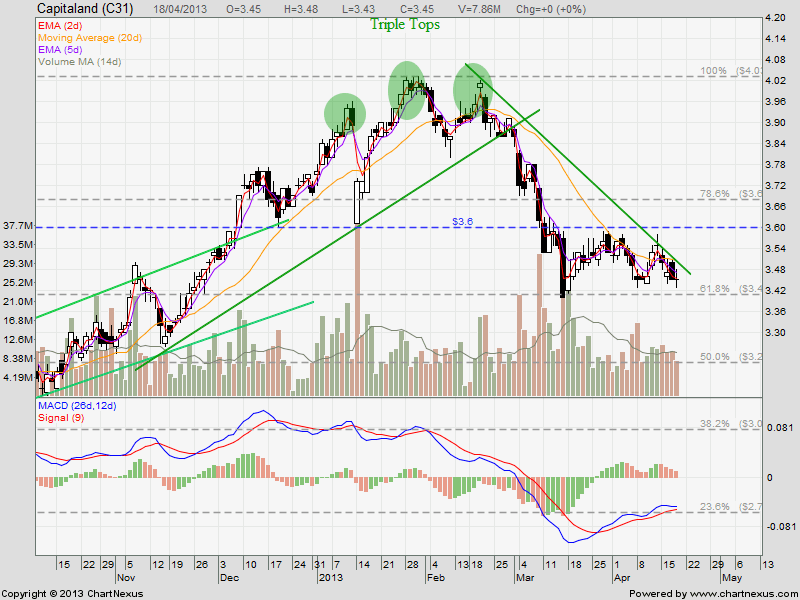Click the 61.8% Fibonacci level label
800x600 pixels.
click(731, 289)
